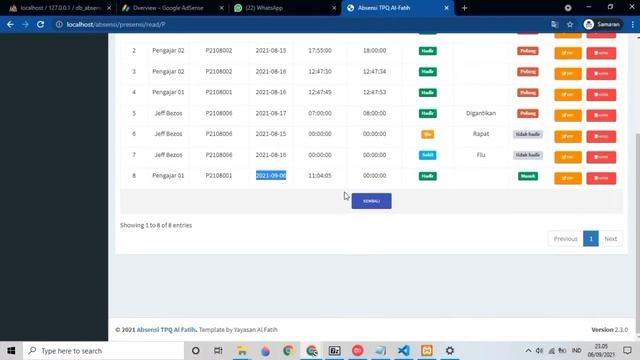Open File Explorer from taskbar
This screenshot has height=360, width=640.
click(x=242, y=351)
